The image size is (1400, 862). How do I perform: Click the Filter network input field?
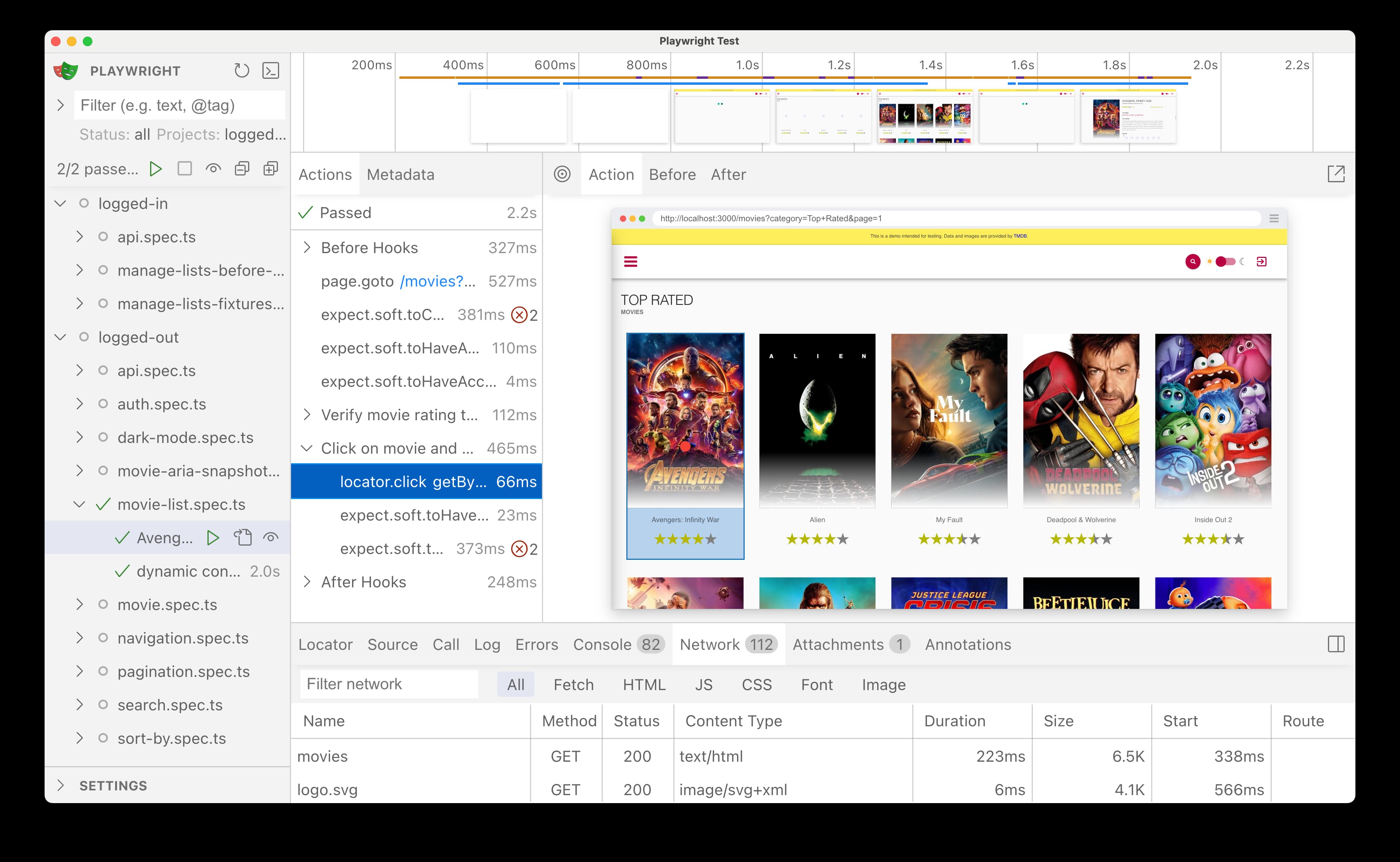(x=389, y=684)
